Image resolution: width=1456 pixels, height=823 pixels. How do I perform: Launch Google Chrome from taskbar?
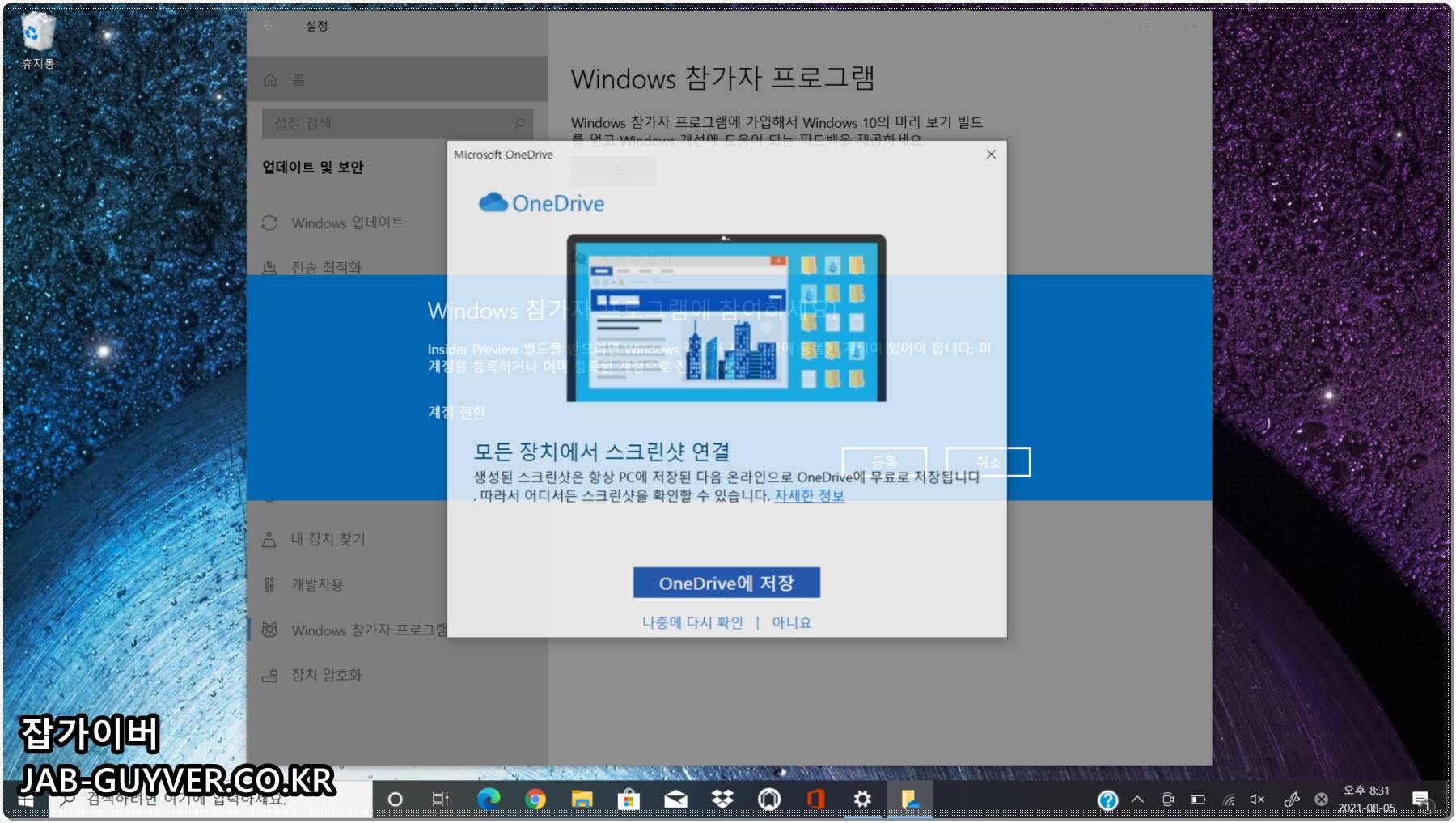point(535,800)
